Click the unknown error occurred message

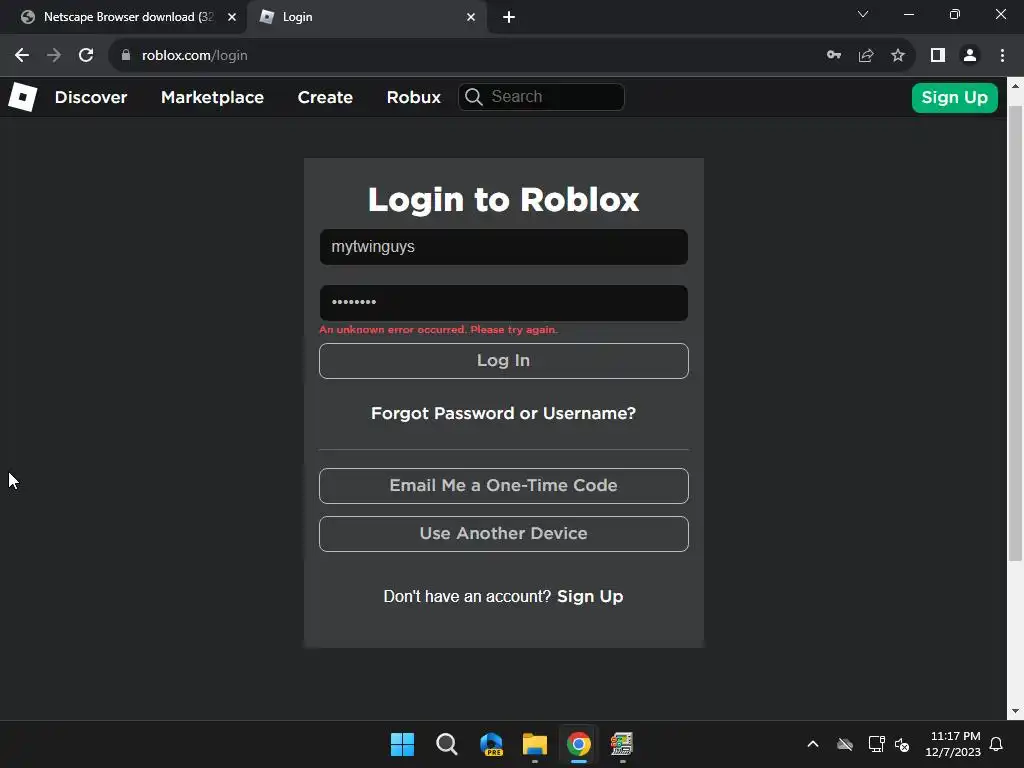click(438, 330)
